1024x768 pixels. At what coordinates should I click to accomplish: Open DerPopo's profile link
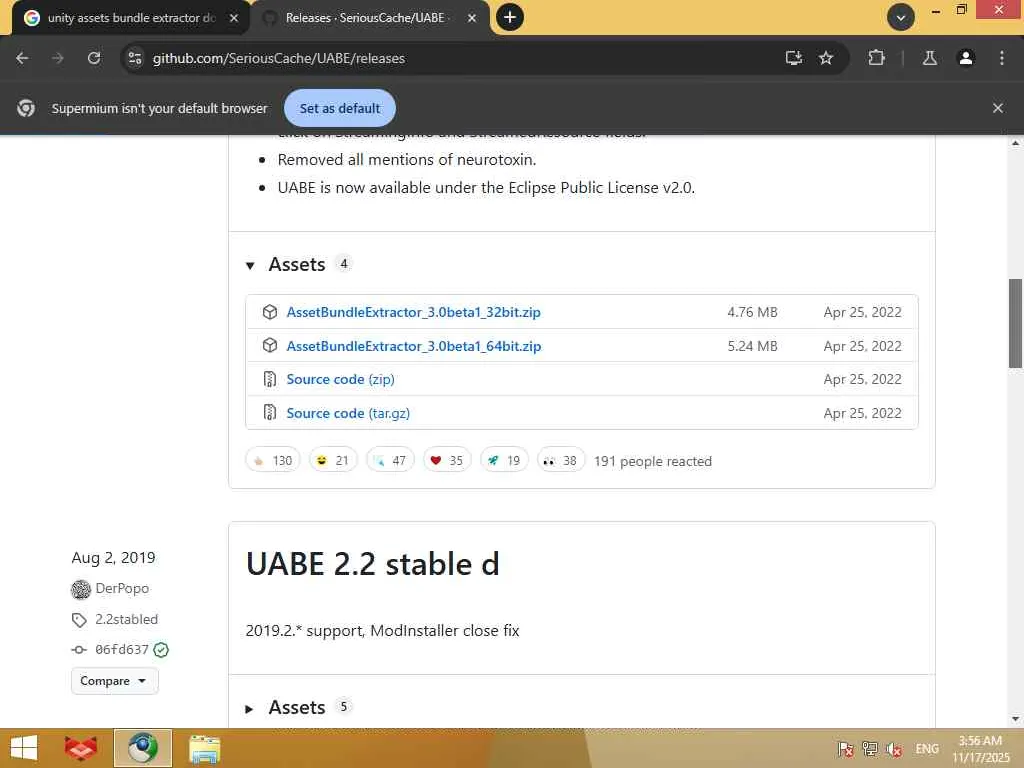click(122, 588)
